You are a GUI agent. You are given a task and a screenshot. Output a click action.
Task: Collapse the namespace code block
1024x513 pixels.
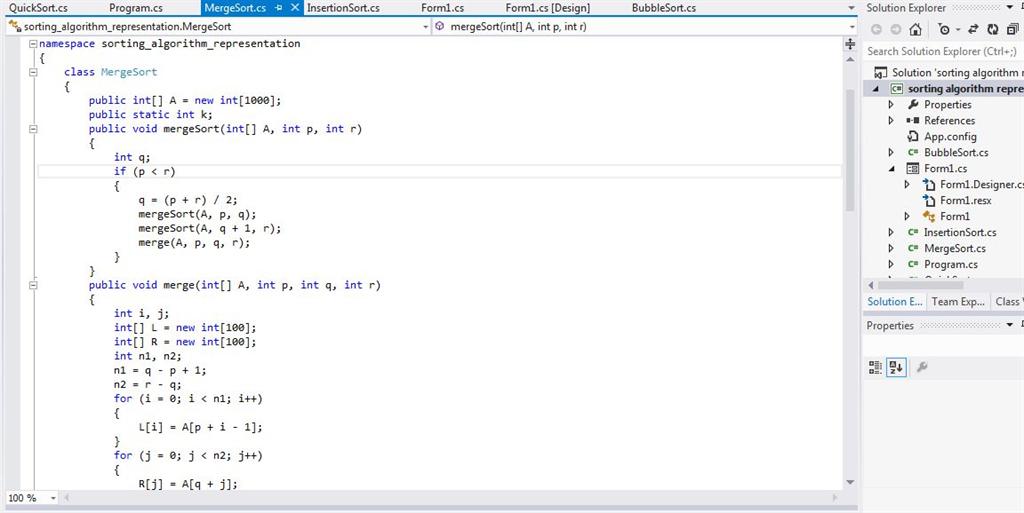[33, 44]
